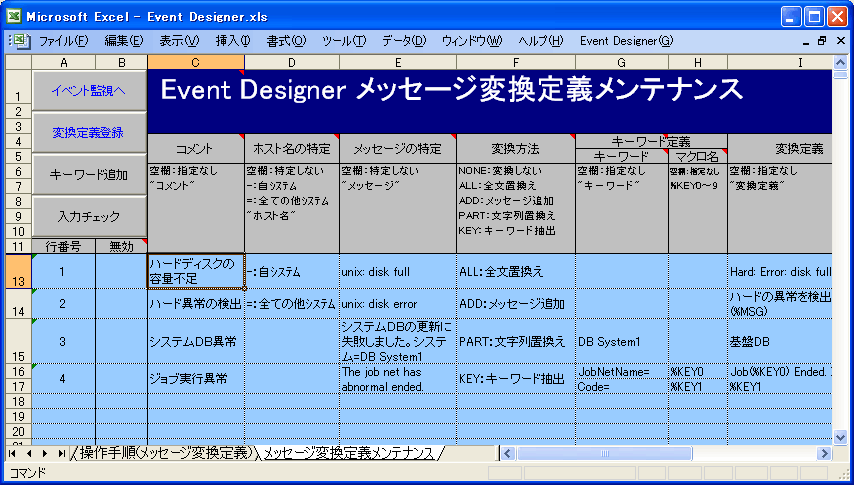This screenshot has height=485, width=854.
Task: Select column H header
Action: pos(698,63)
